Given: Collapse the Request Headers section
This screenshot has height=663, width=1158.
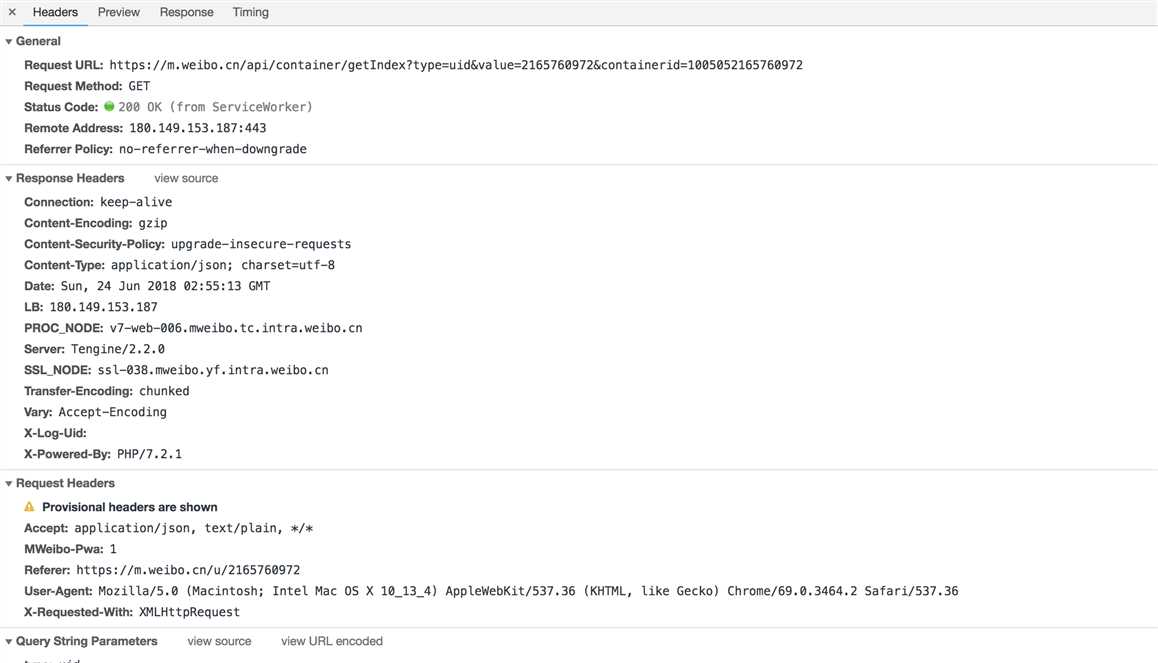Looking at the screenshot, I should click(9, 484).
